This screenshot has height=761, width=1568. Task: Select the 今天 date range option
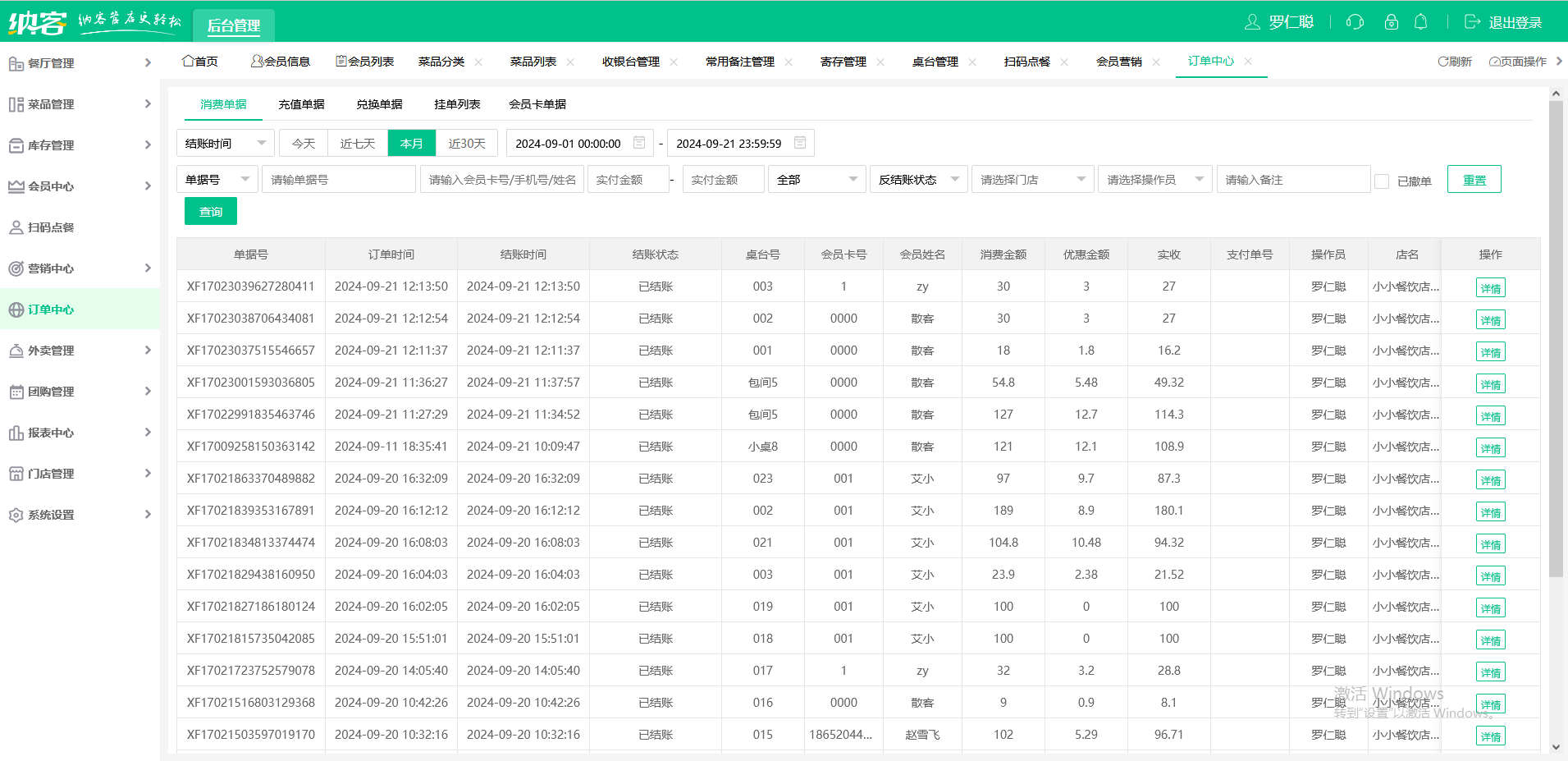coord(304,144)
